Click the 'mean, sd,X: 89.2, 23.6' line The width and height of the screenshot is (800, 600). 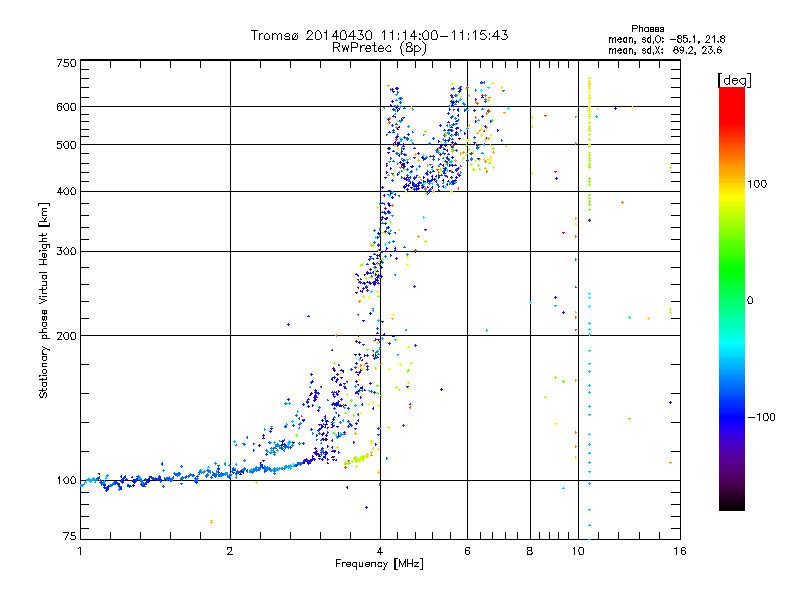pos(665,50)
